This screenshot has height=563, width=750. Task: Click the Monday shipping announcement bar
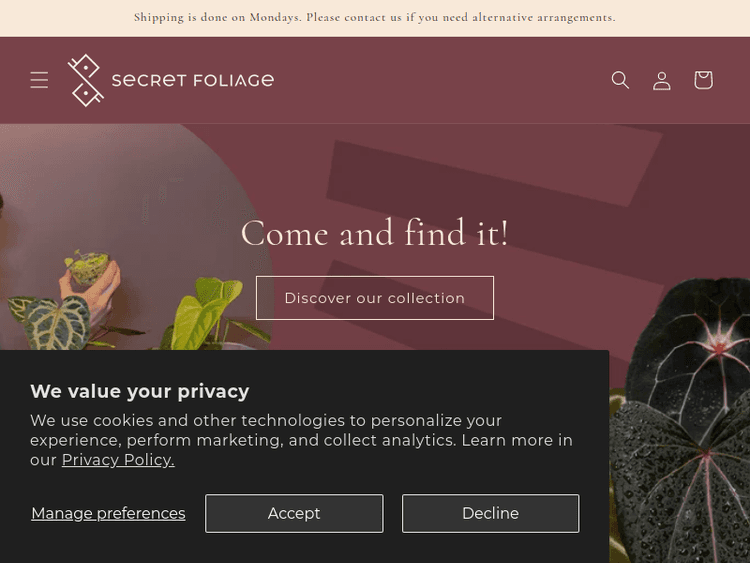pos(375,18)
